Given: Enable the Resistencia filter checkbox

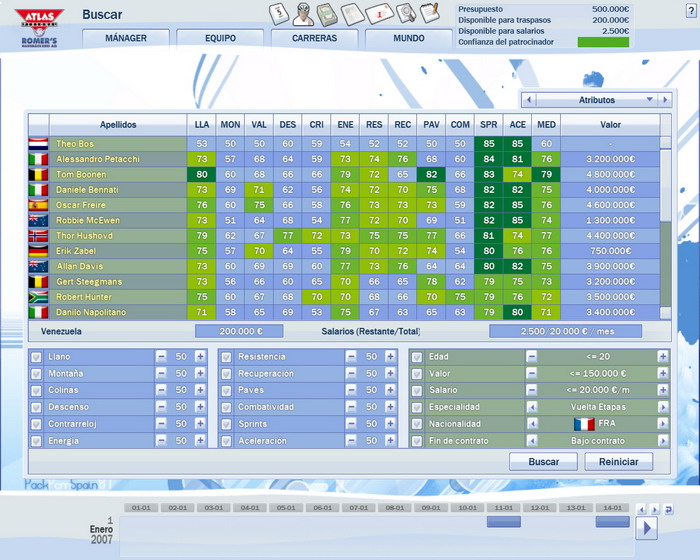Looking at the screenshot, I should pos(226,357).
